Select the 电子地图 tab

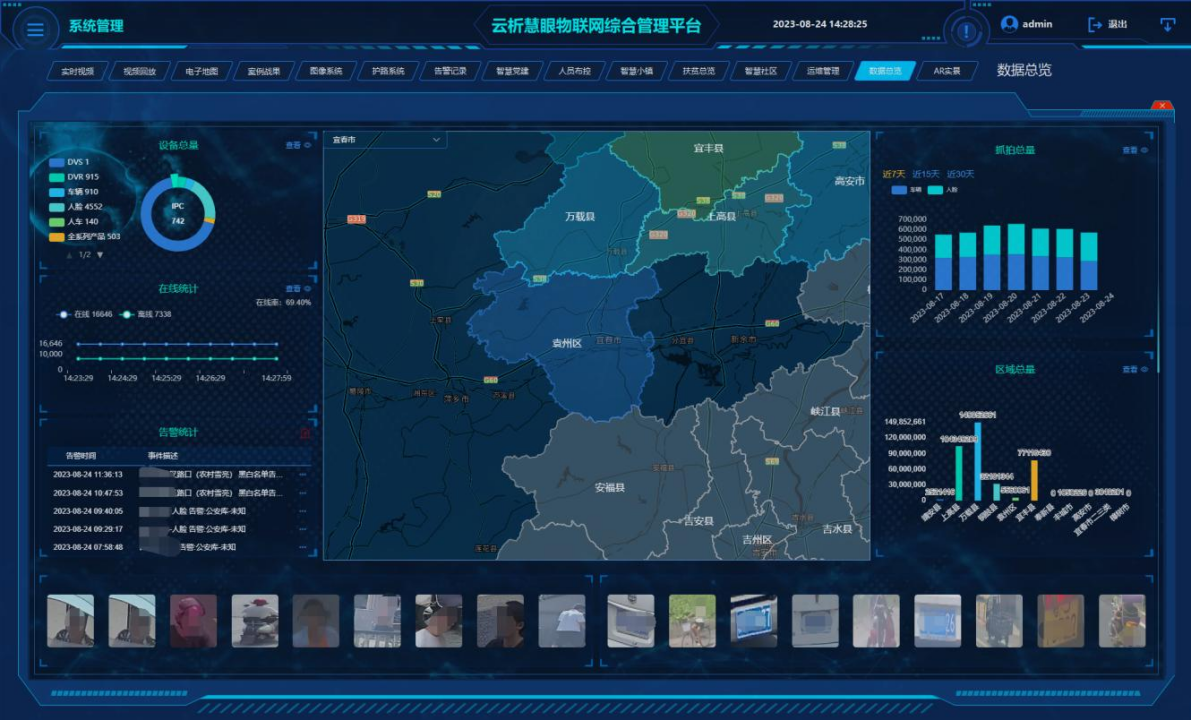coord(202,71)
